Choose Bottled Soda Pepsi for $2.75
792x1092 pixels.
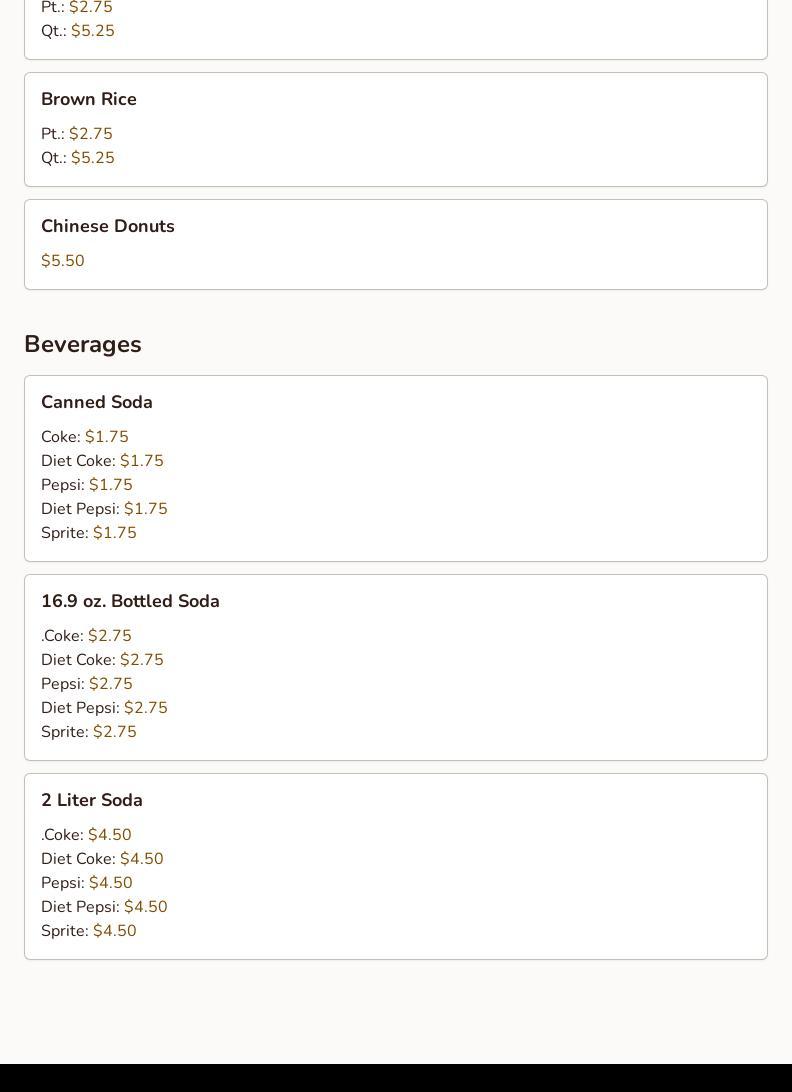click(x=87, y=684)
